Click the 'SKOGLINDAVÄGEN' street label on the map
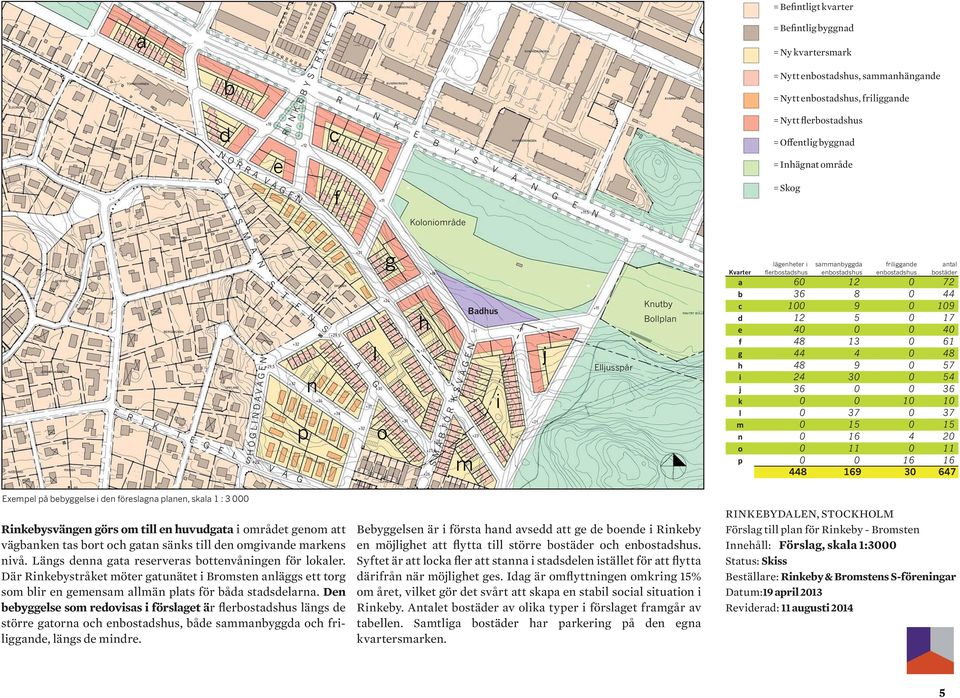The height and width of the screenshot is (698, 960). [257, 409]
